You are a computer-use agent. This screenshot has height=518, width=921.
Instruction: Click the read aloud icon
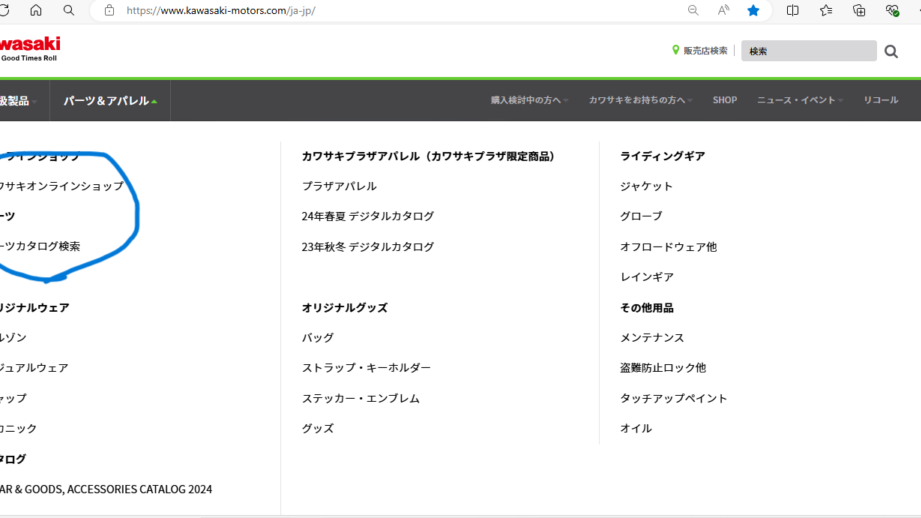(x=723, y=10)
